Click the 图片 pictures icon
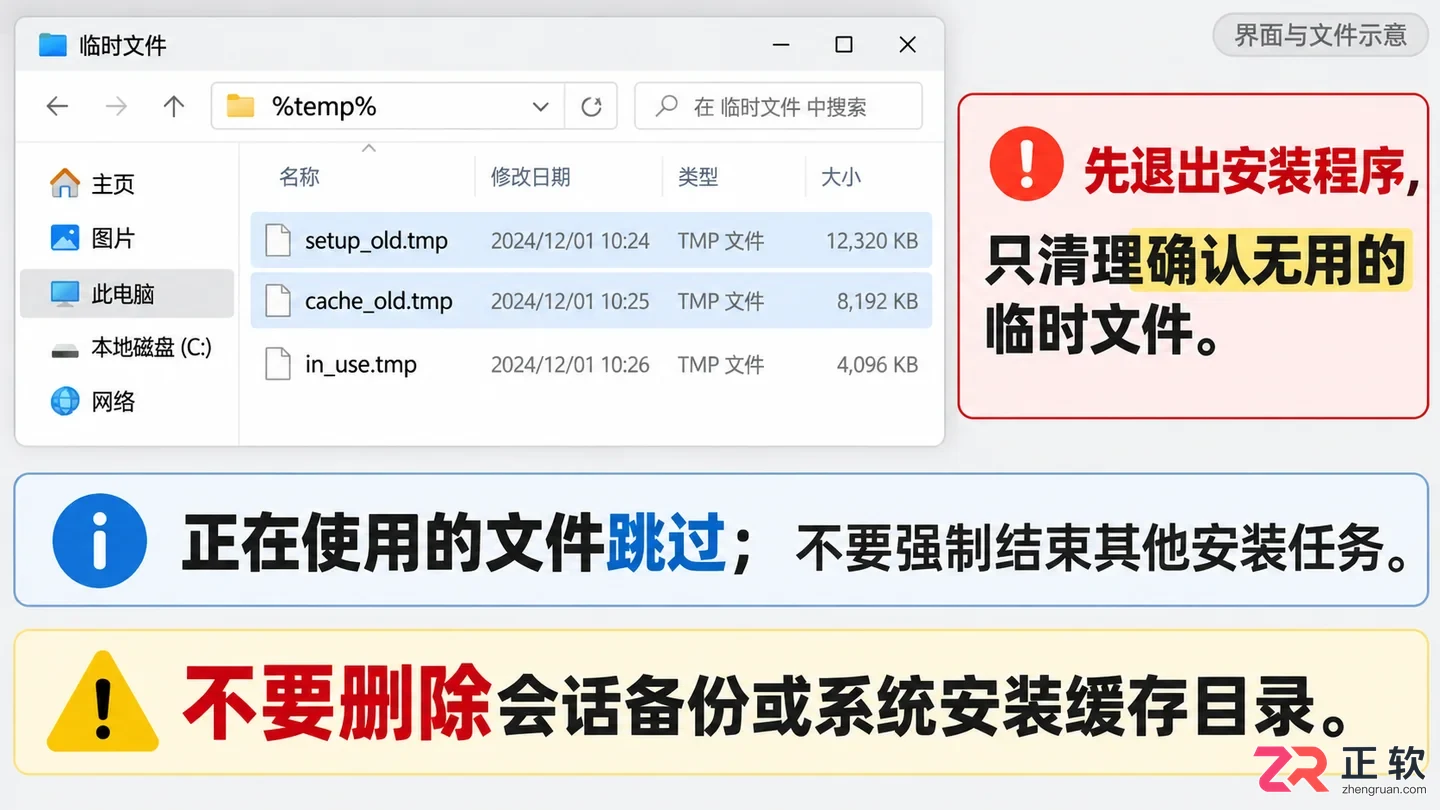This screenshot has width=1440, height=810. click(x=64, y=238)
